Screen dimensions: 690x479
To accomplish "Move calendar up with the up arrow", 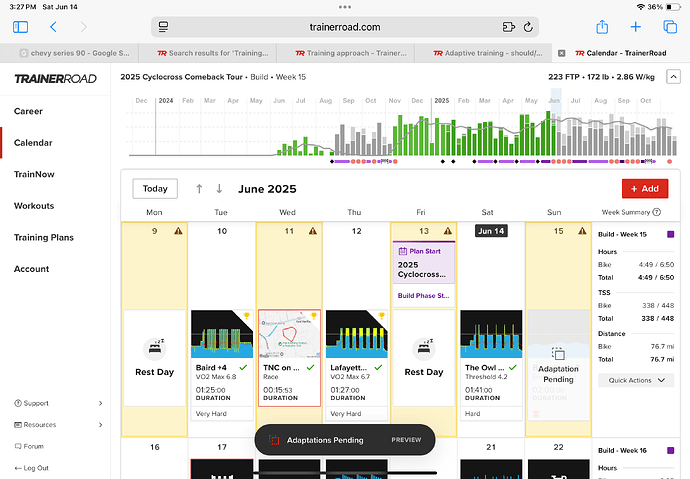I will (x=199, y=189).
